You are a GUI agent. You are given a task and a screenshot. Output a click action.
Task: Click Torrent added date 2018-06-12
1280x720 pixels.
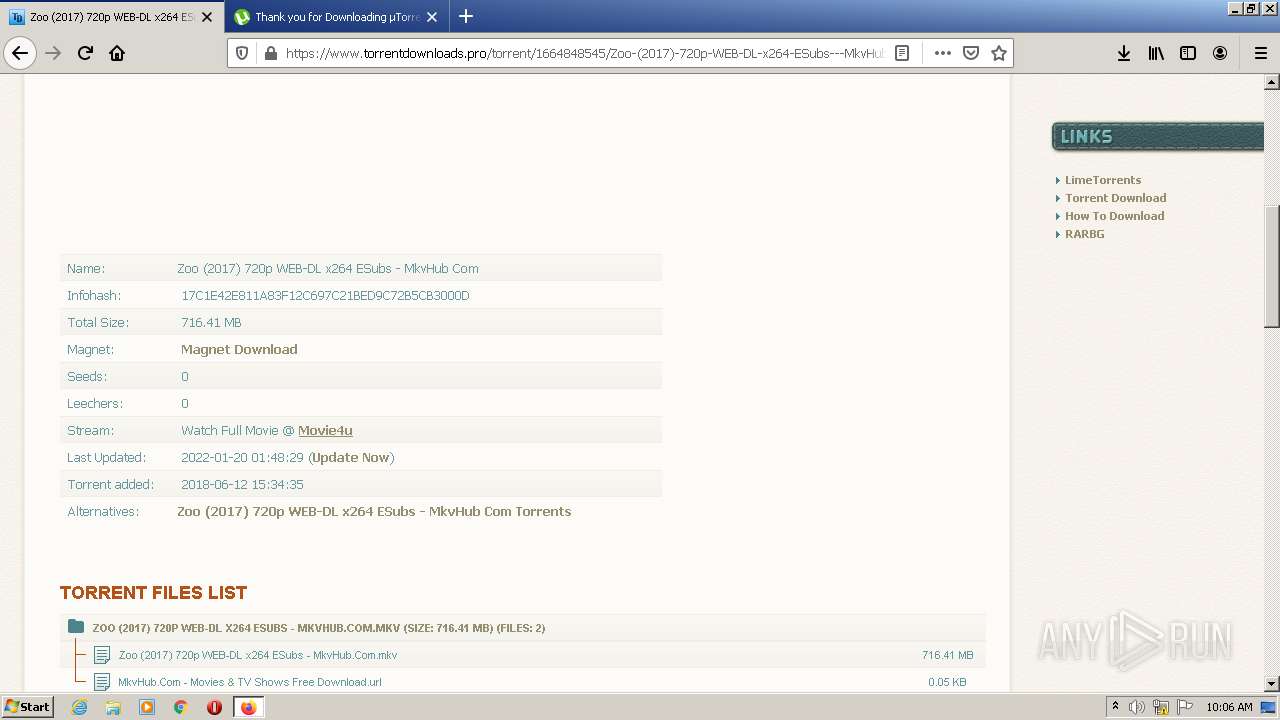pyautogui.click(x=242, y=484)
